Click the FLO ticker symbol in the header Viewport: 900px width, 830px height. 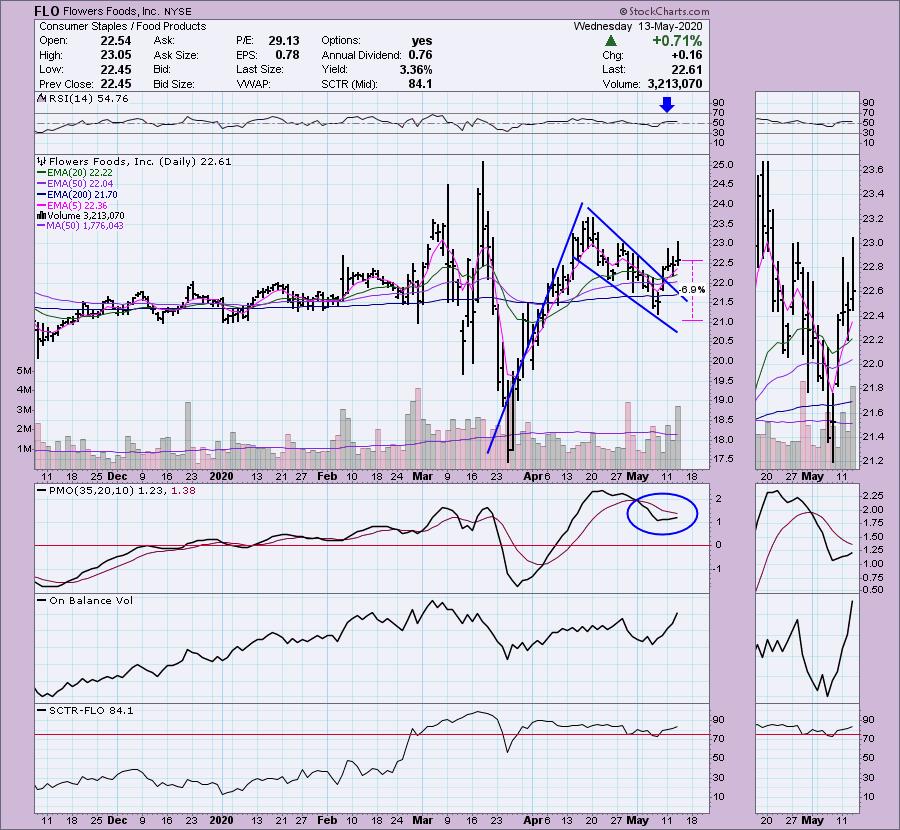pyautogui.click(x=46, y=11)
